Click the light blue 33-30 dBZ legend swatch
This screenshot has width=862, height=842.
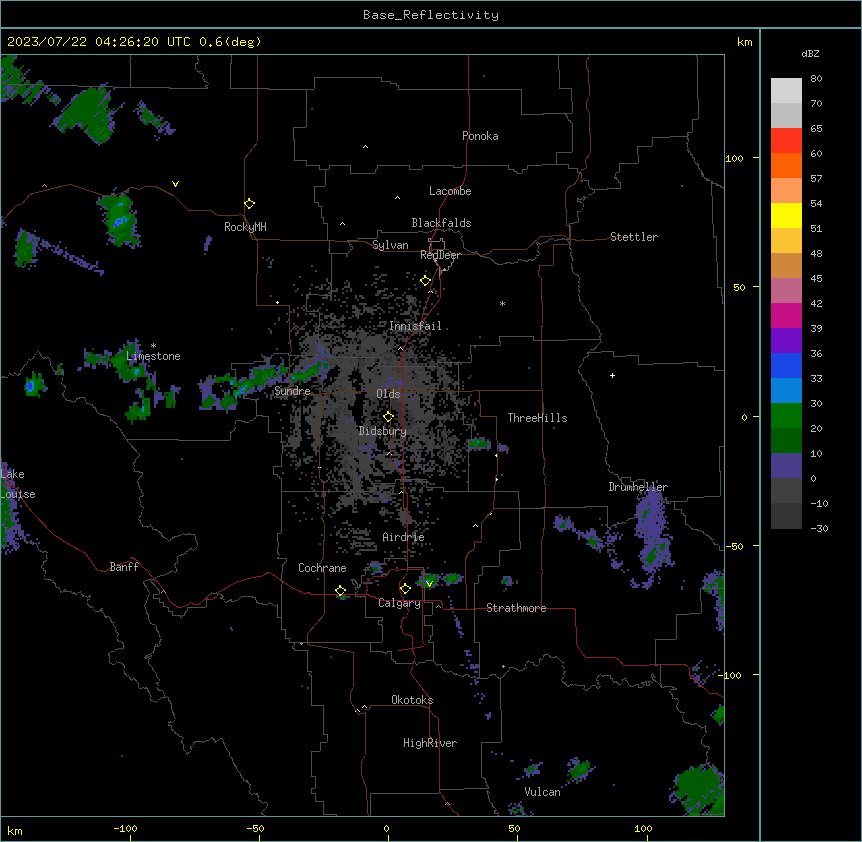pyautogui.click(x=786, y=391)
